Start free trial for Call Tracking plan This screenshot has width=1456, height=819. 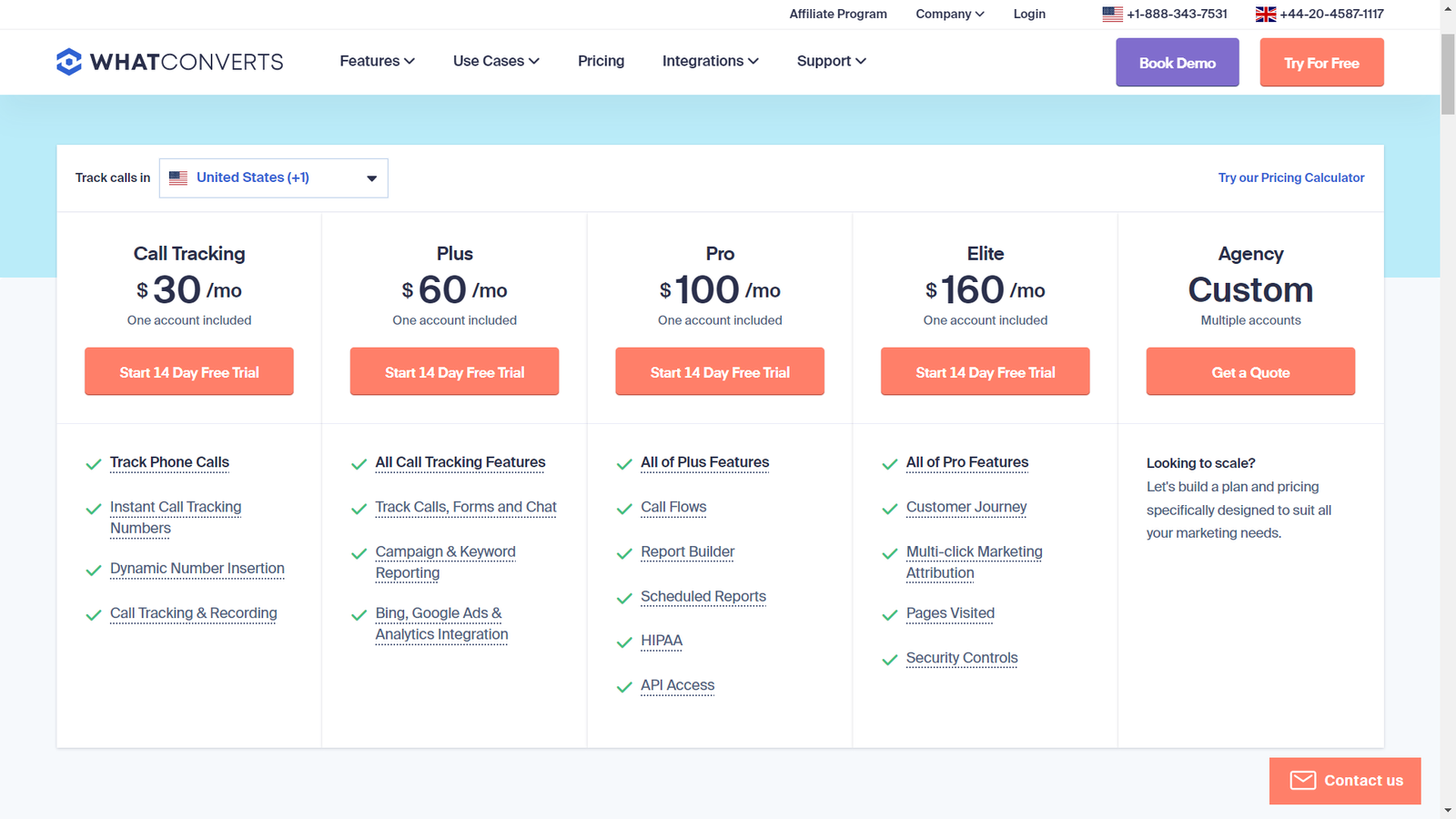tap(189, 371)
